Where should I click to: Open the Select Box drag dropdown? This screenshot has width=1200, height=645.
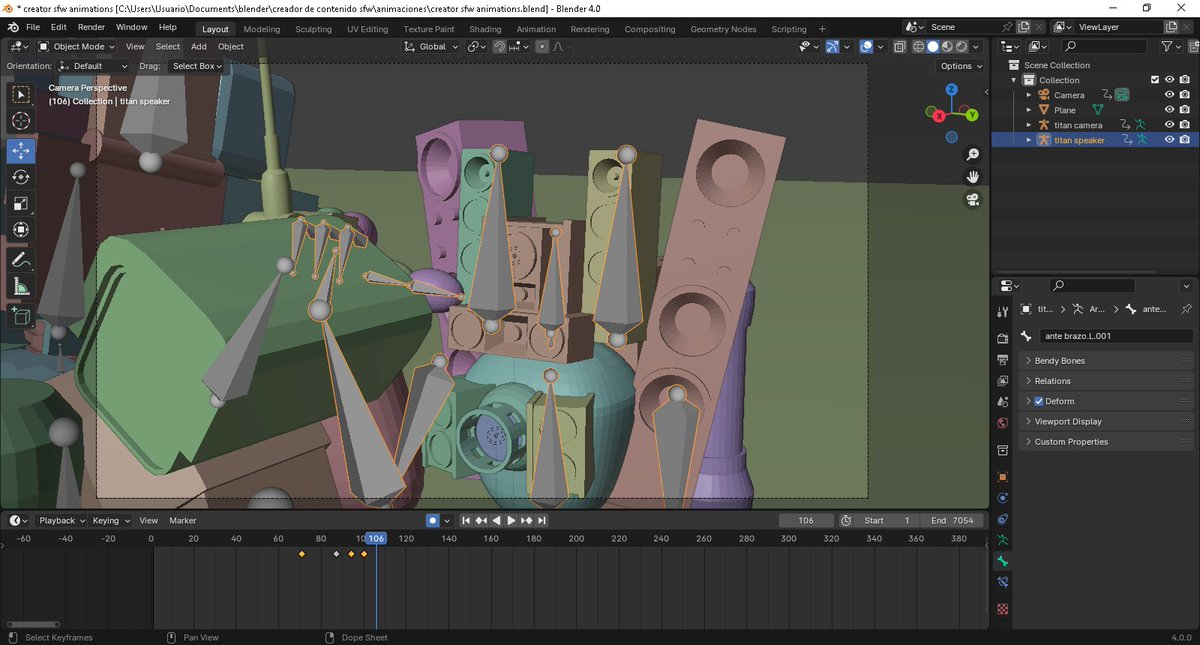[x=196, y=66]
